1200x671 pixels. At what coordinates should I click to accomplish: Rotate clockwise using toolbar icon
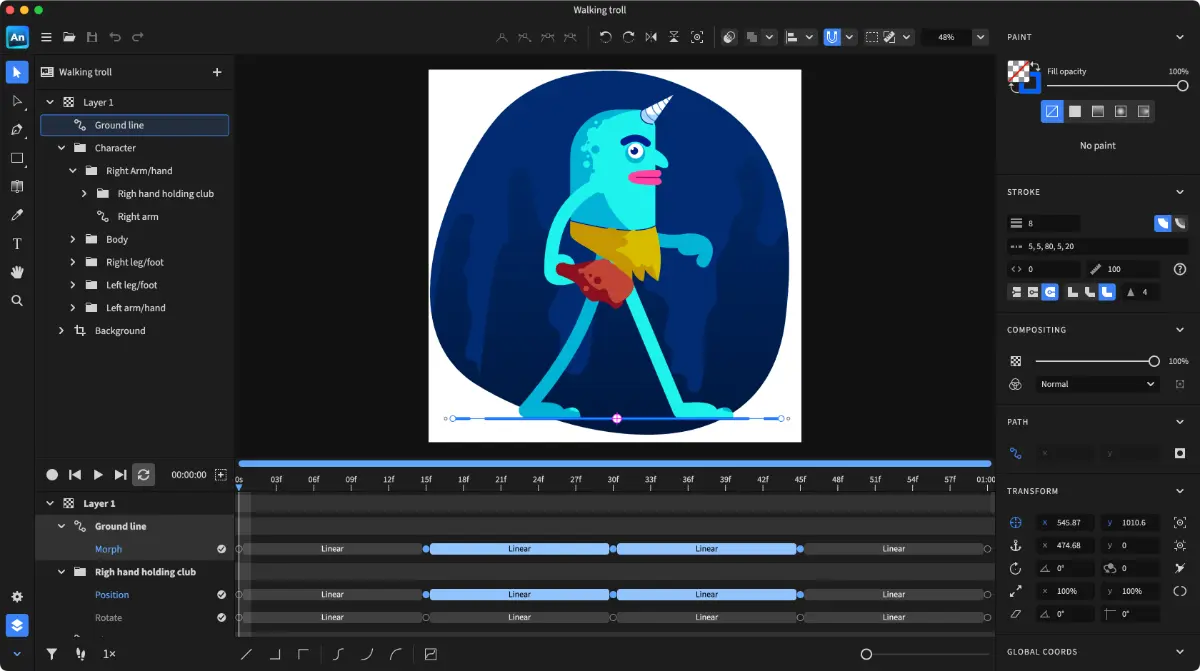[x=628, y=37]
